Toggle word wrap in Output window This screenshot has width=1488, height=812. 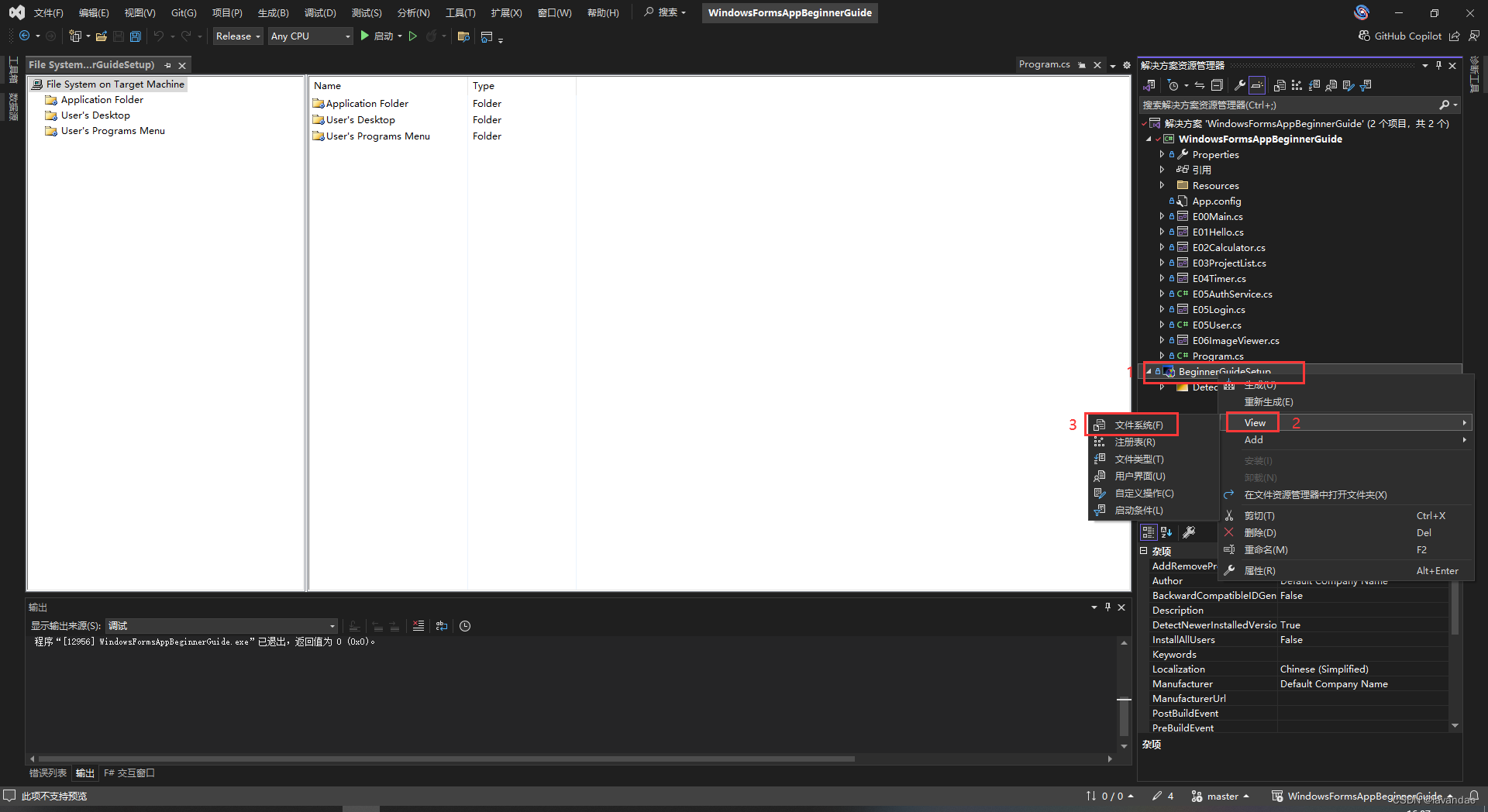(x=442, y=626)
